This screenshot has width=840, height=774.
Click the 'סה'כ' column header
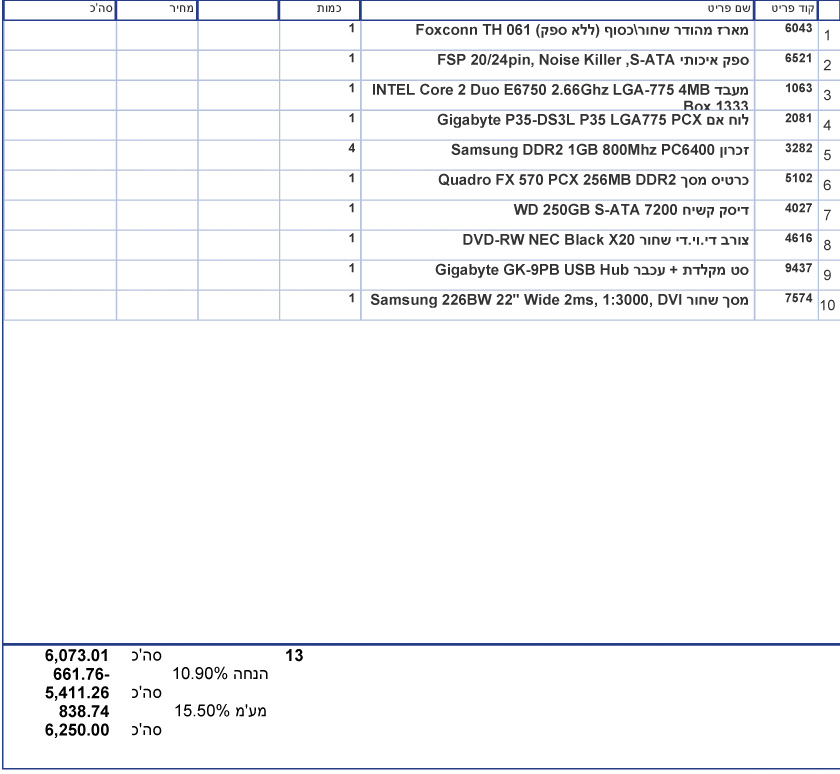click(59, 10)
